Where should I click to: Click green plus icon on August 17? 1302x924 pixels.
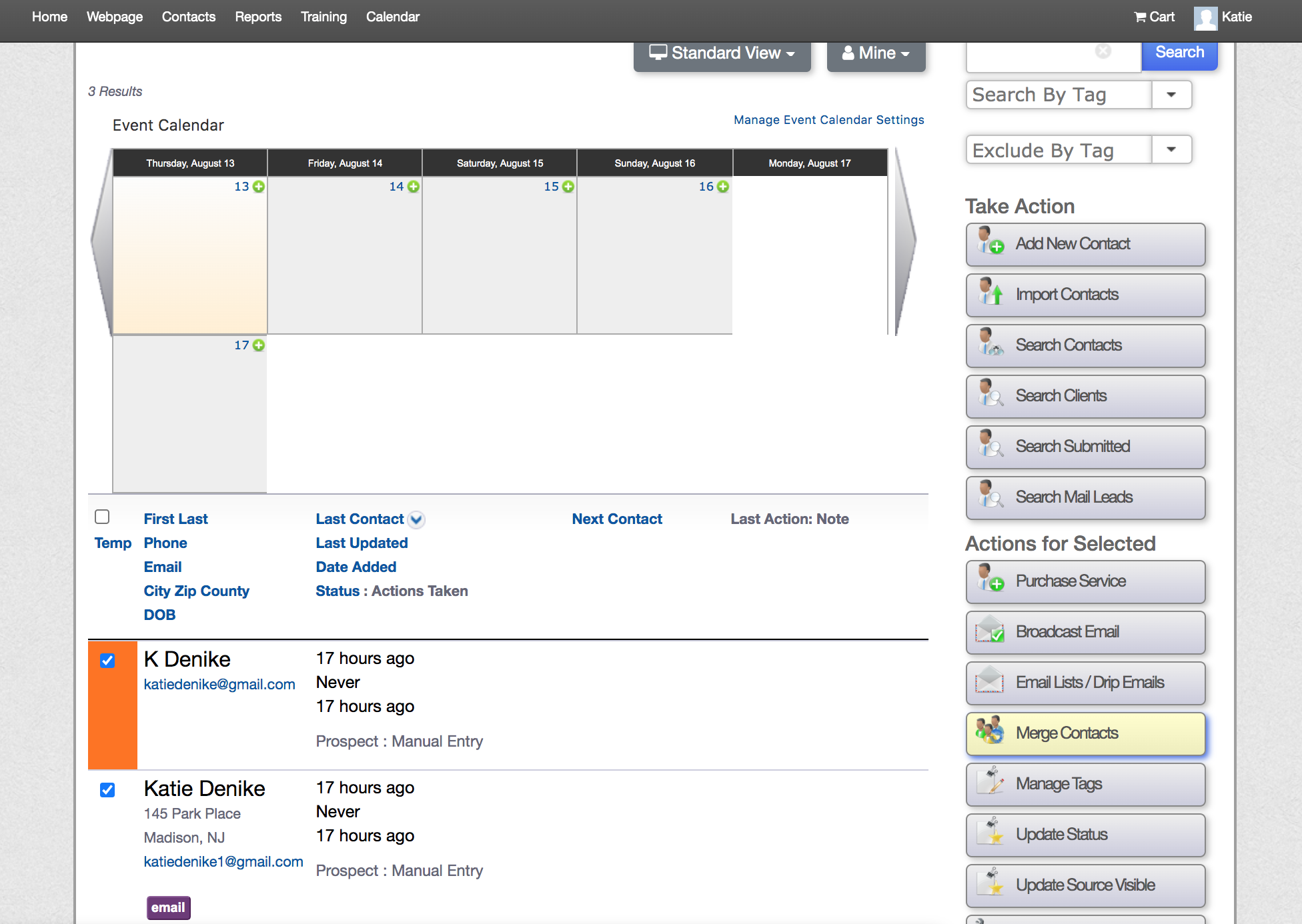pyautogui.click(x=259, y=345)
